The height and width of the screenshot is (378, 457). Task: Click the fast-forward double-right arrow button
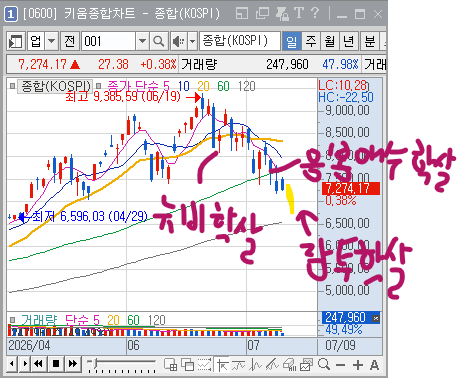tap(73, 364)
